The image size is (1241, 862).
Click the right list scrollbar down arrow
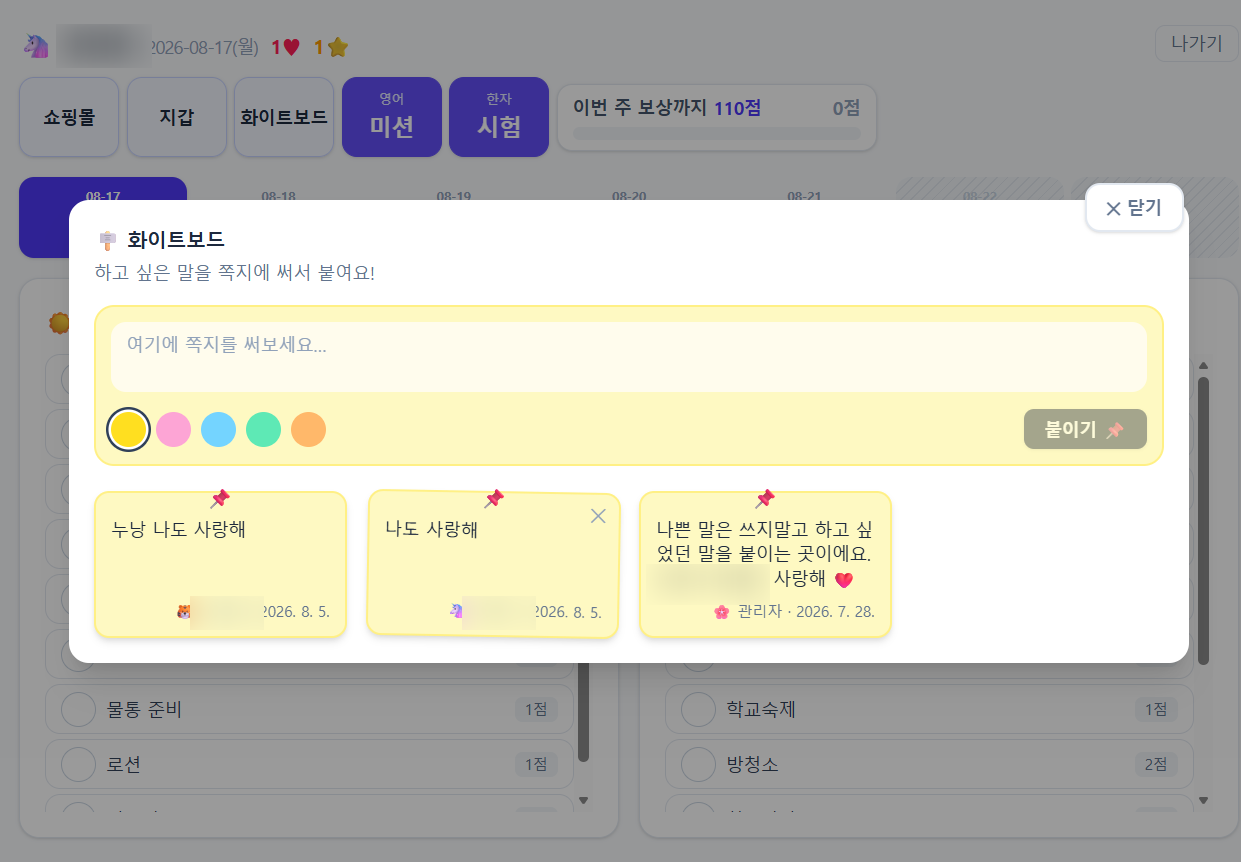(x=1203, y=800)
